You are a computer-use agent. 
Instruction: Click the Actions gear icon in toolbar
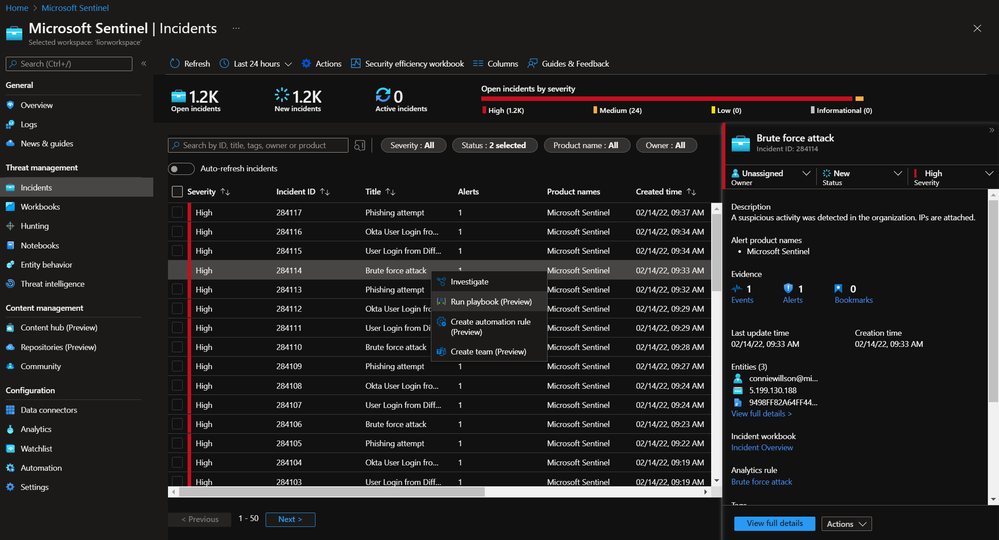pyautogui.click(x=306, y=64)
